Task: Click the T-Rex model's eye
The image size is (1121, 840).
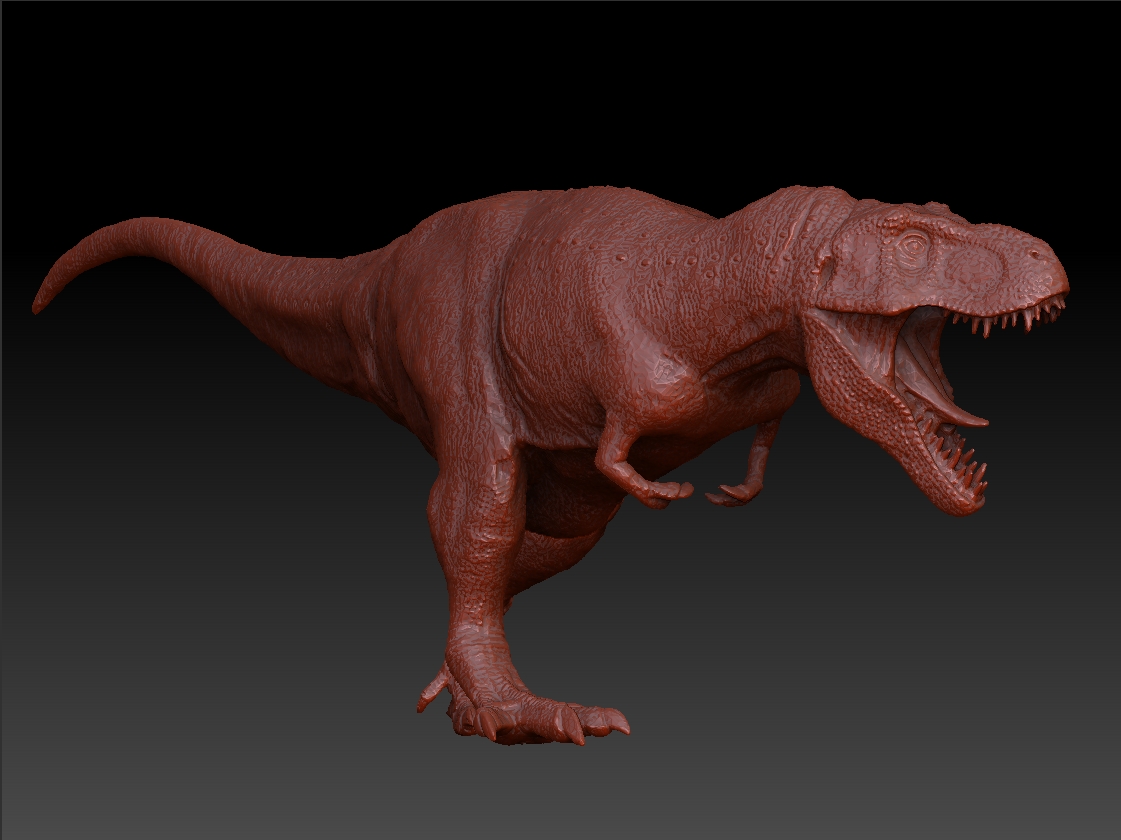Action: pyautogui.click(x=913, y=243)
